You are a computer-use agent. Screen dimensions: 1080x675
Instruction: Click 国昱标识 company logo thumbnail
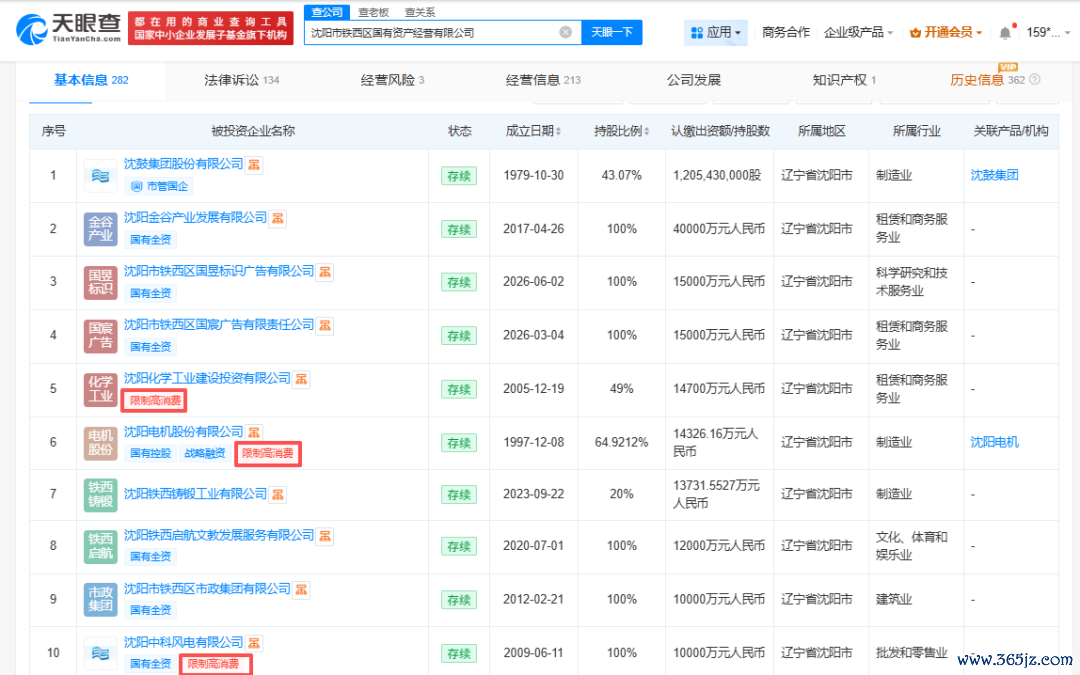pyautogui.click(x=101, y=282)
